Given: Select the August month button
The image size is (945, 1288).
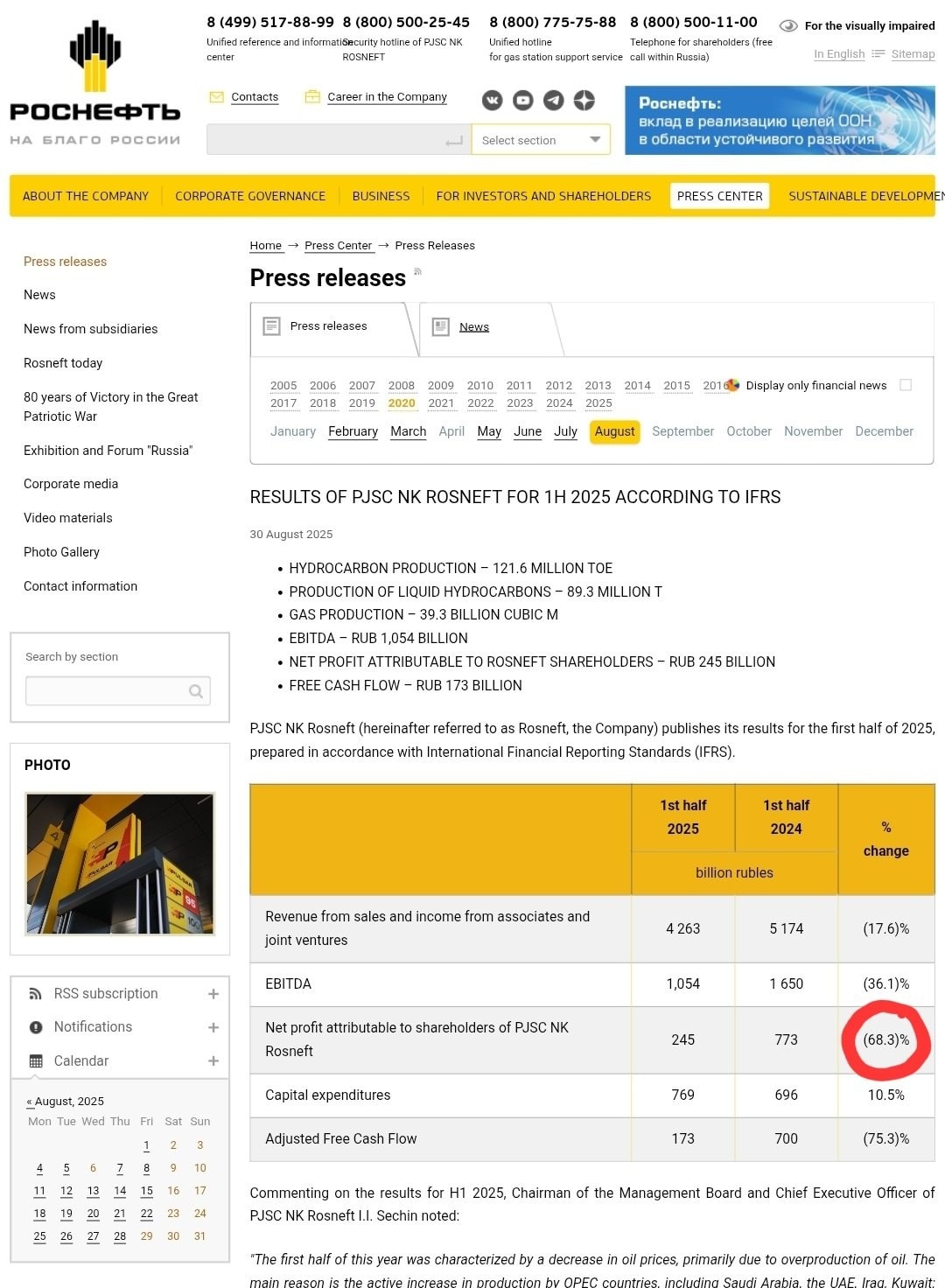Looking at the screenshot, I should 615,432.
